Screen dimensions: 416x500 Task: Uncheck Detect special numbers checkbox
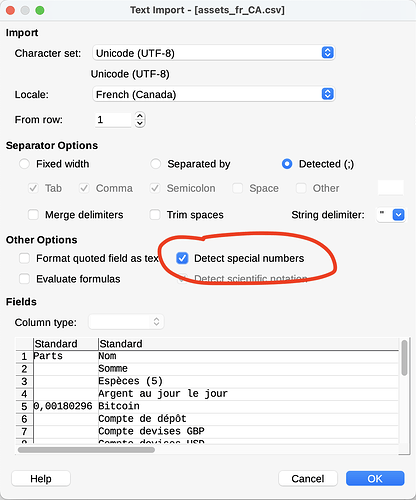tap(182, 258)
